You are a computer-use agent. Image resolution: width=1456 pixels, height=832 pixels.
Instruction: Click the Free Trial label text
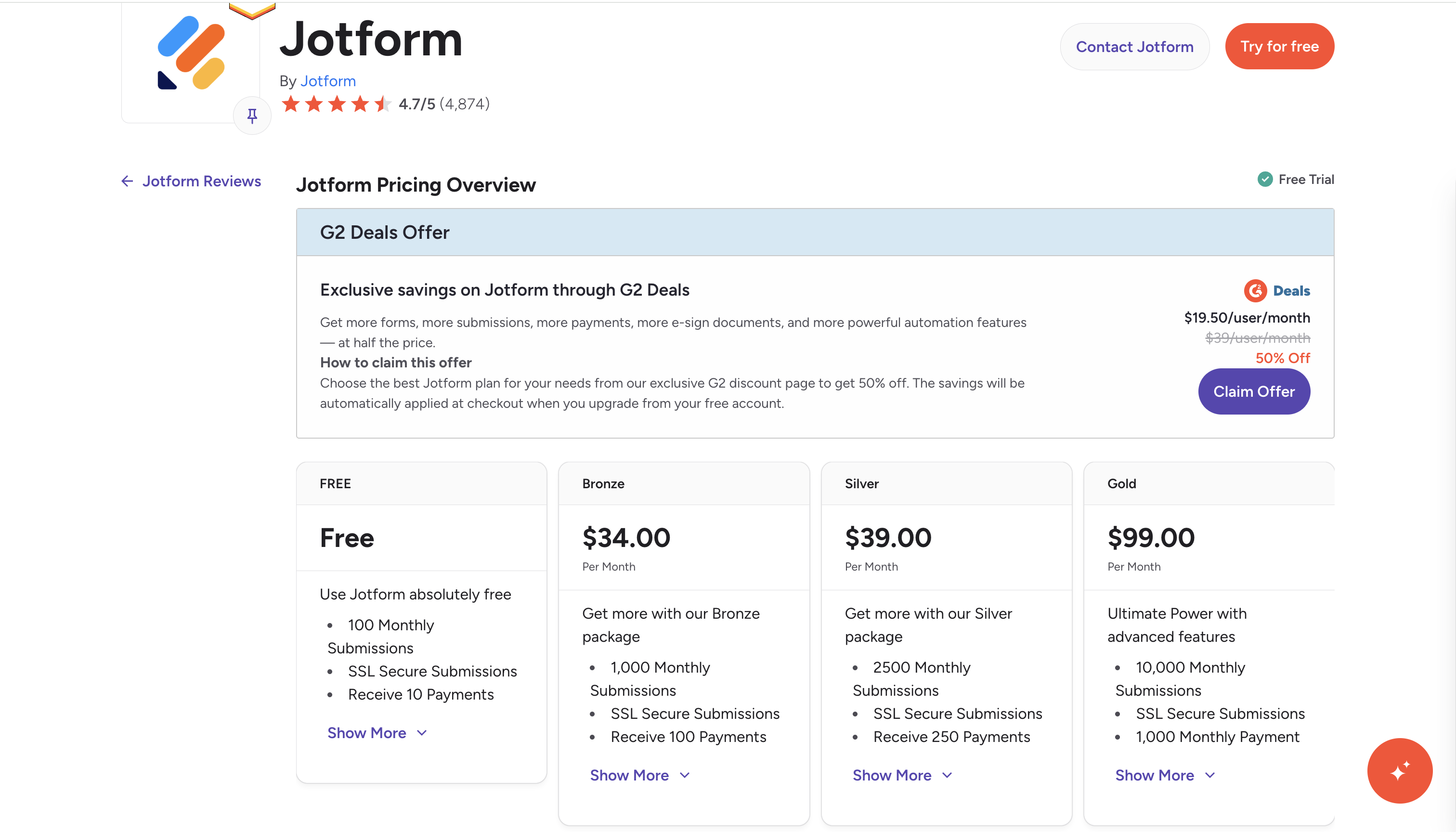point(1306,180)
